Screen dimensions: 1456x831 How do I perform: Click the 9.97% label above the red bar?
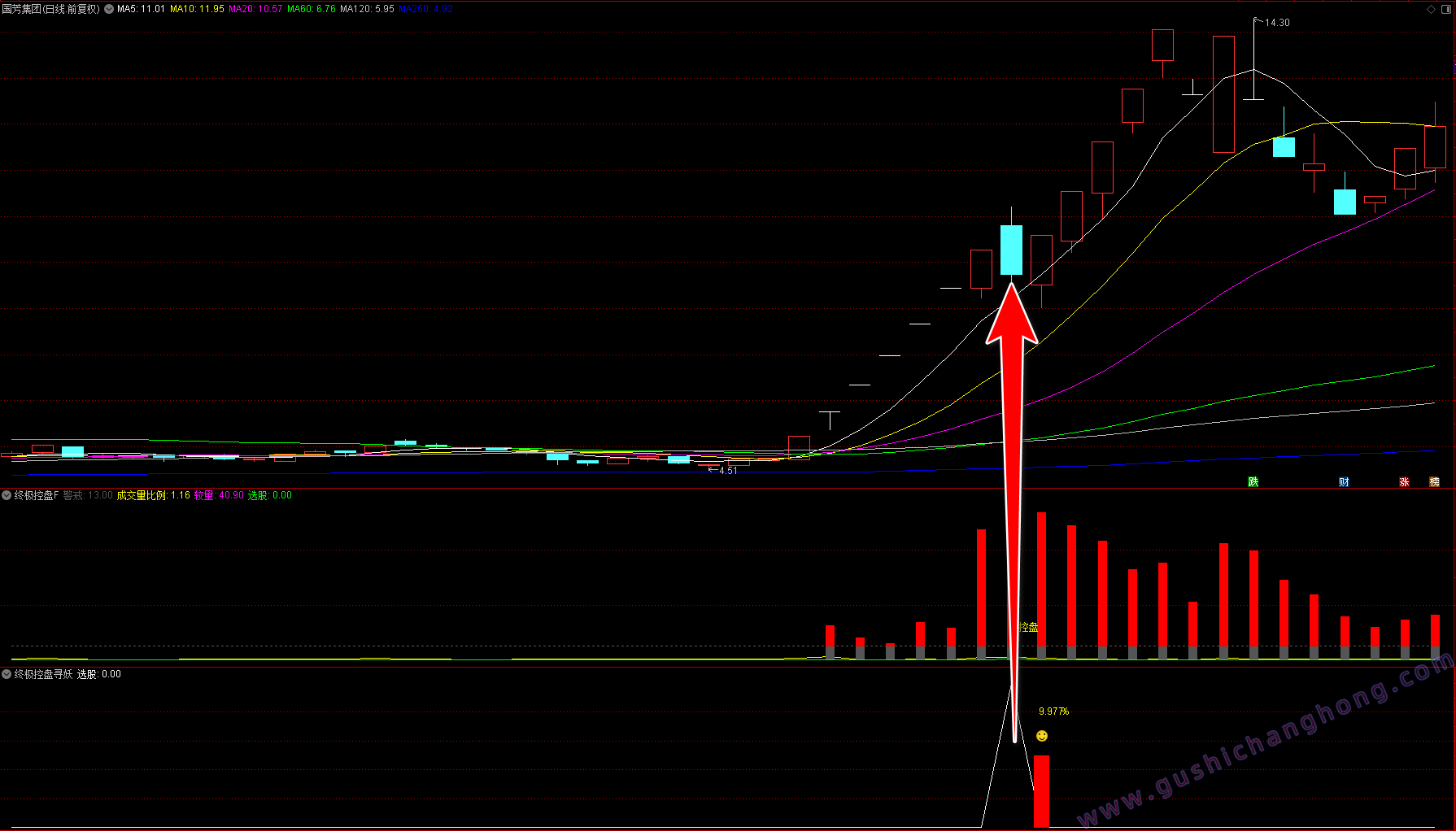(1053, 711)
